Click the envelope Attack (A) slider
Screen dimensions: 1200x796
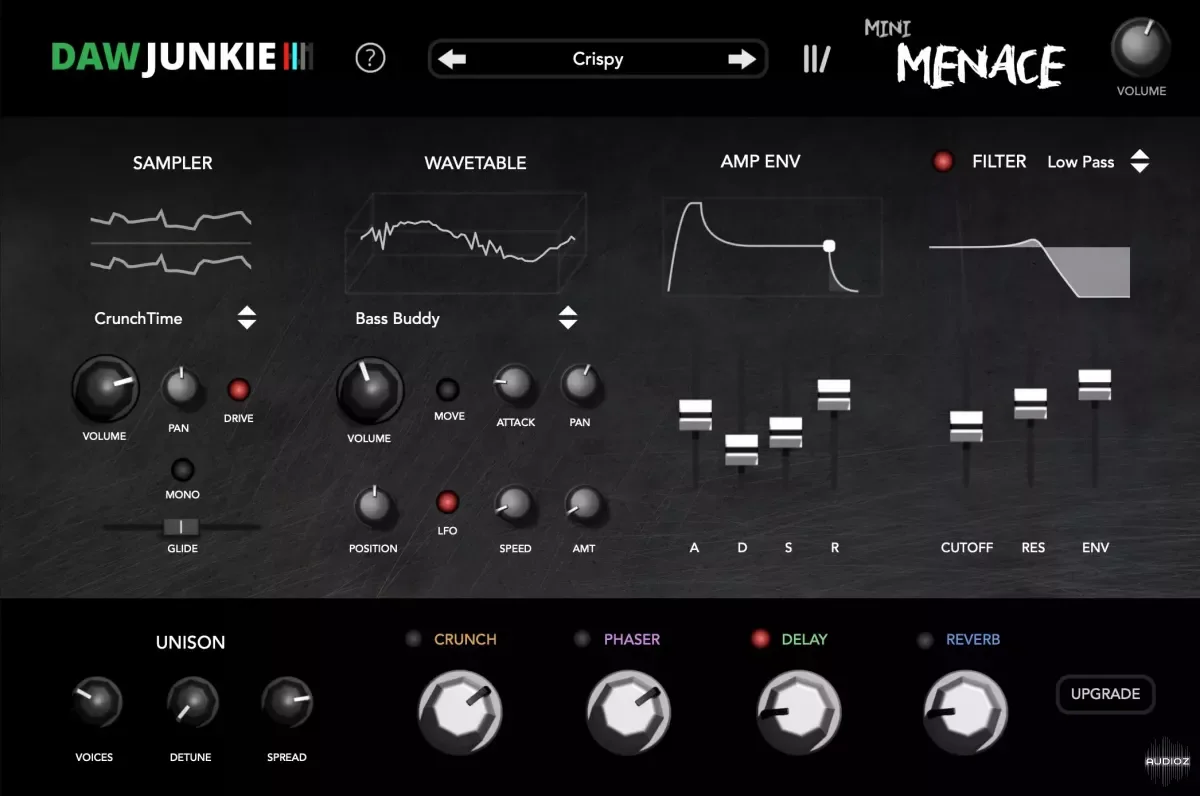[695, 415]
